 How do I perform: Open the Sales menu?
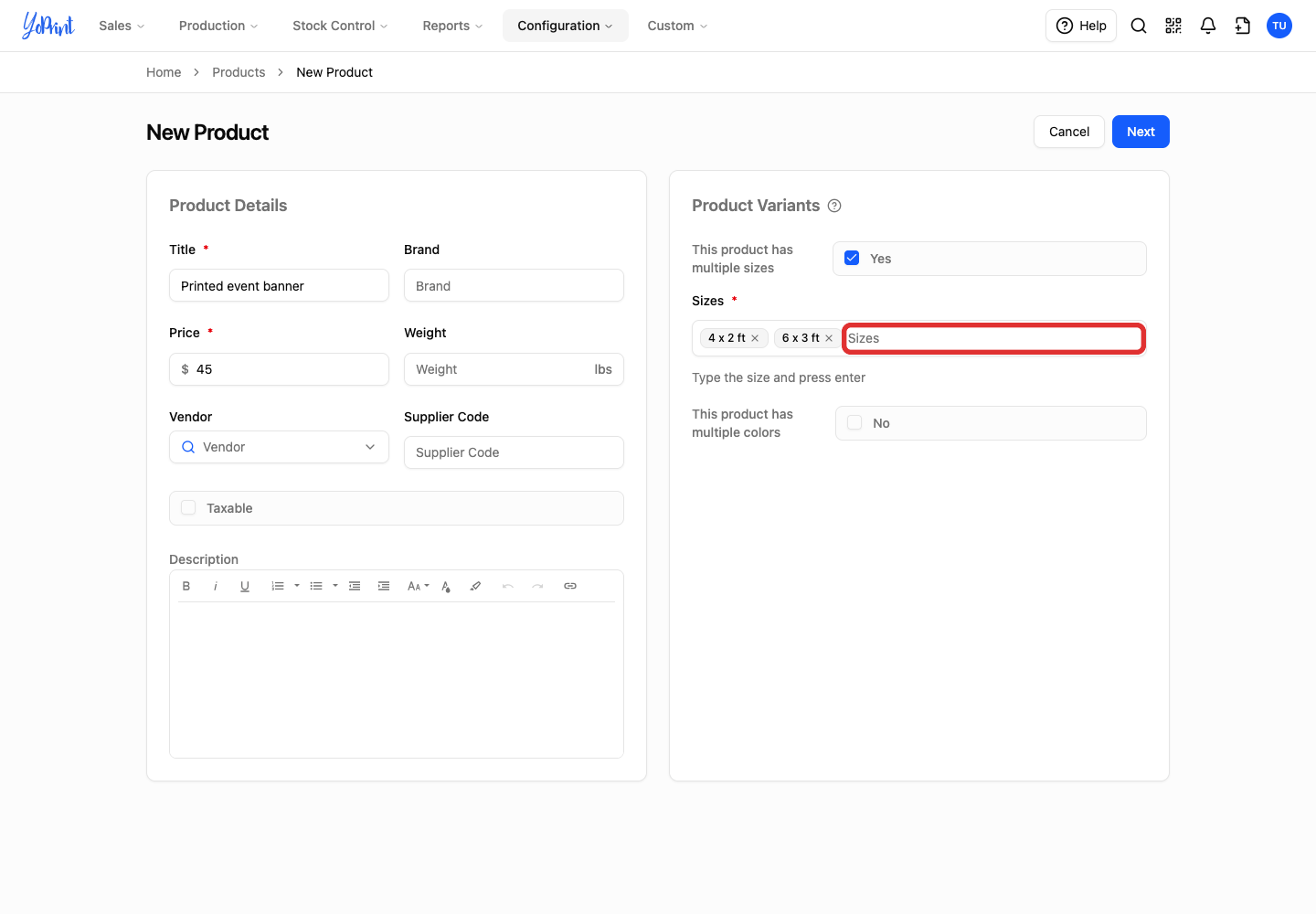[122, 26]
